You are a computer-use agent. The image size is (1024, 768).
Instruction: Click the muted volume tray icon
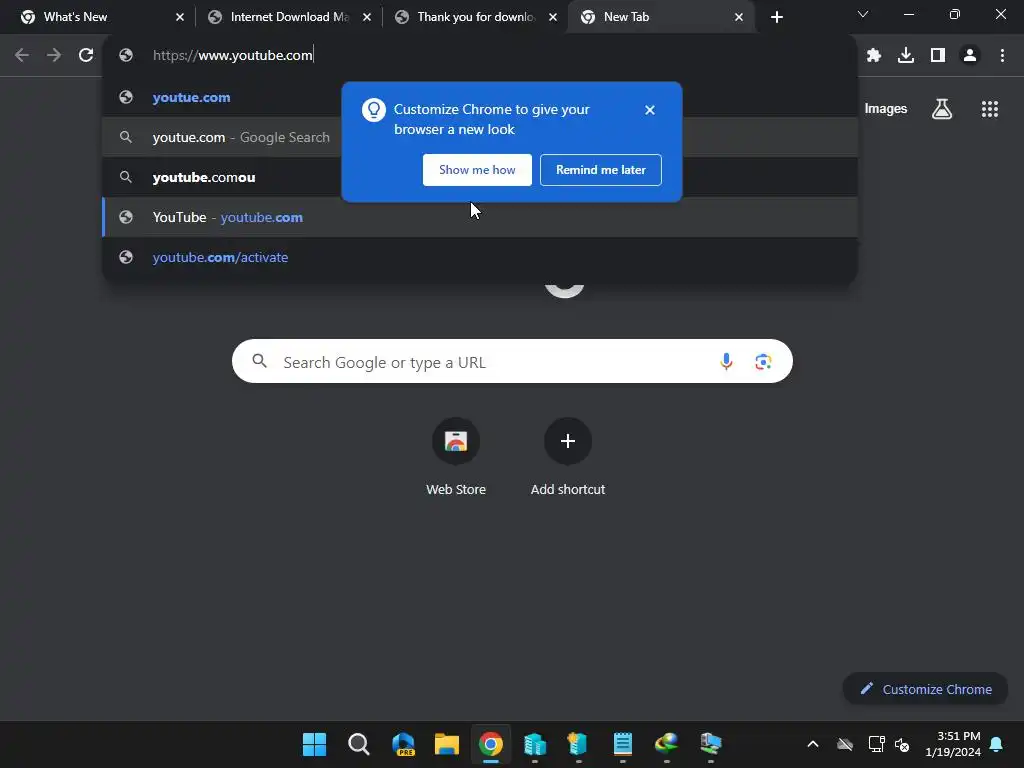[902, 744]
